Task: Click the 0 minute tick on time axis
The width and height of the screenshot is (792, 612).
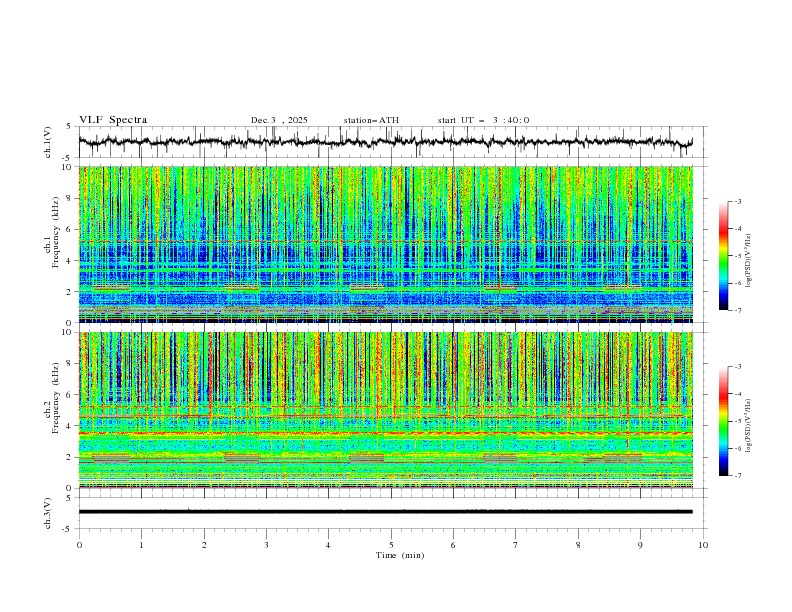Action: tap(79, 544)
